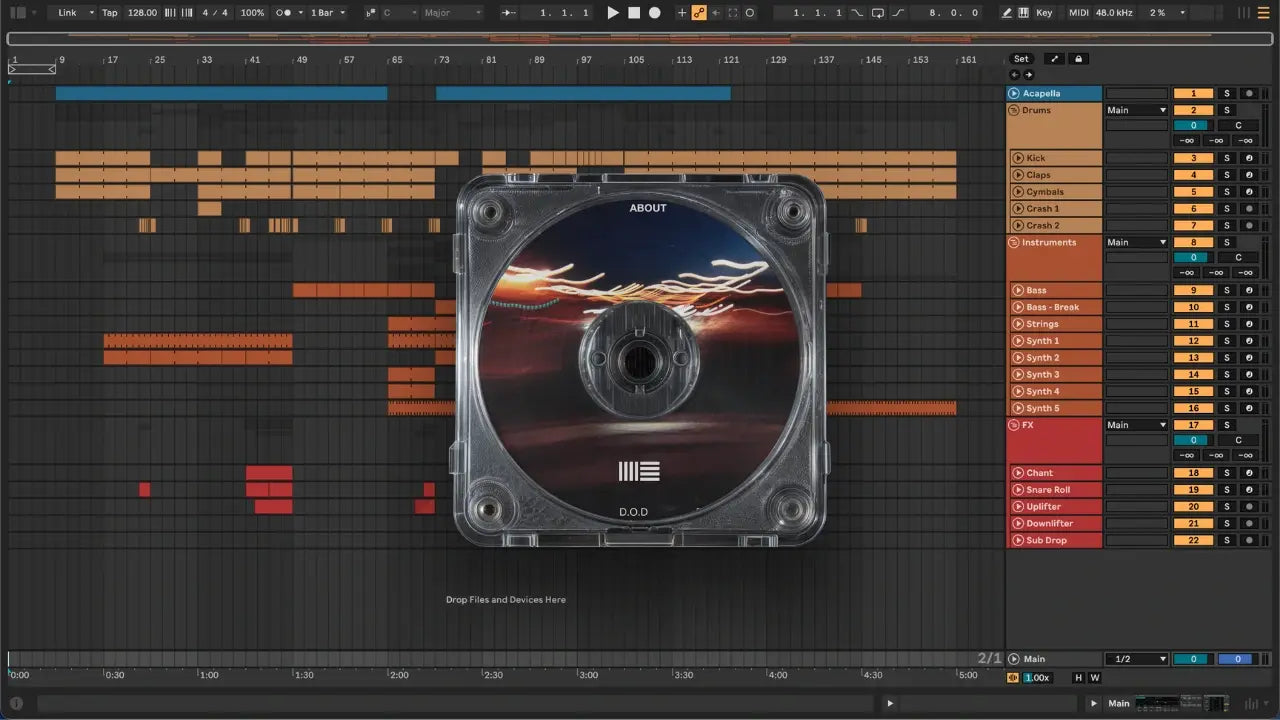This screenshot has width=1280, height=720.
Task: Click the Nudge Up tempo icon
Action: point(187,13)
